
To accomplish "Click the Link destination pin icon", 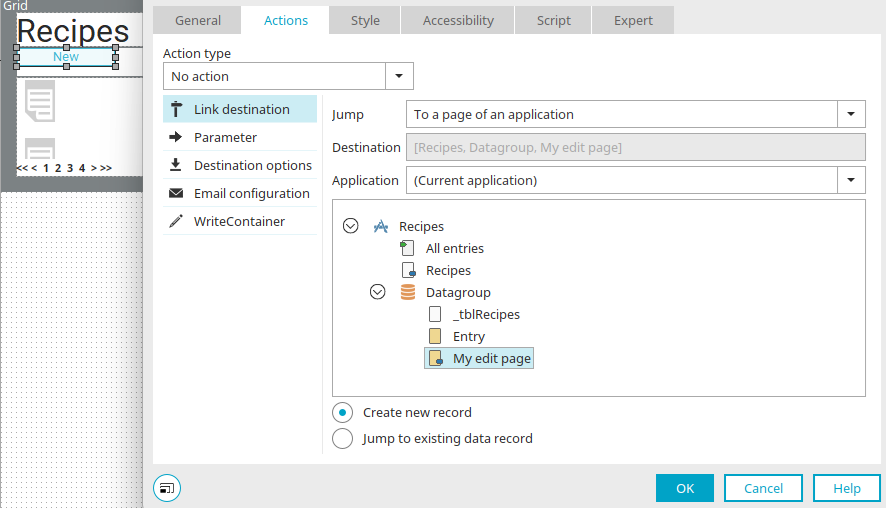I will [176, 109].
